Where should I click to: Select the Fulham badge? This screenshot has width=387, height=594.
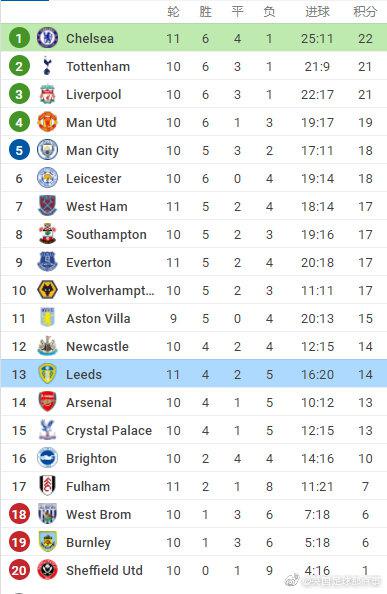click(x=47, y=486)
